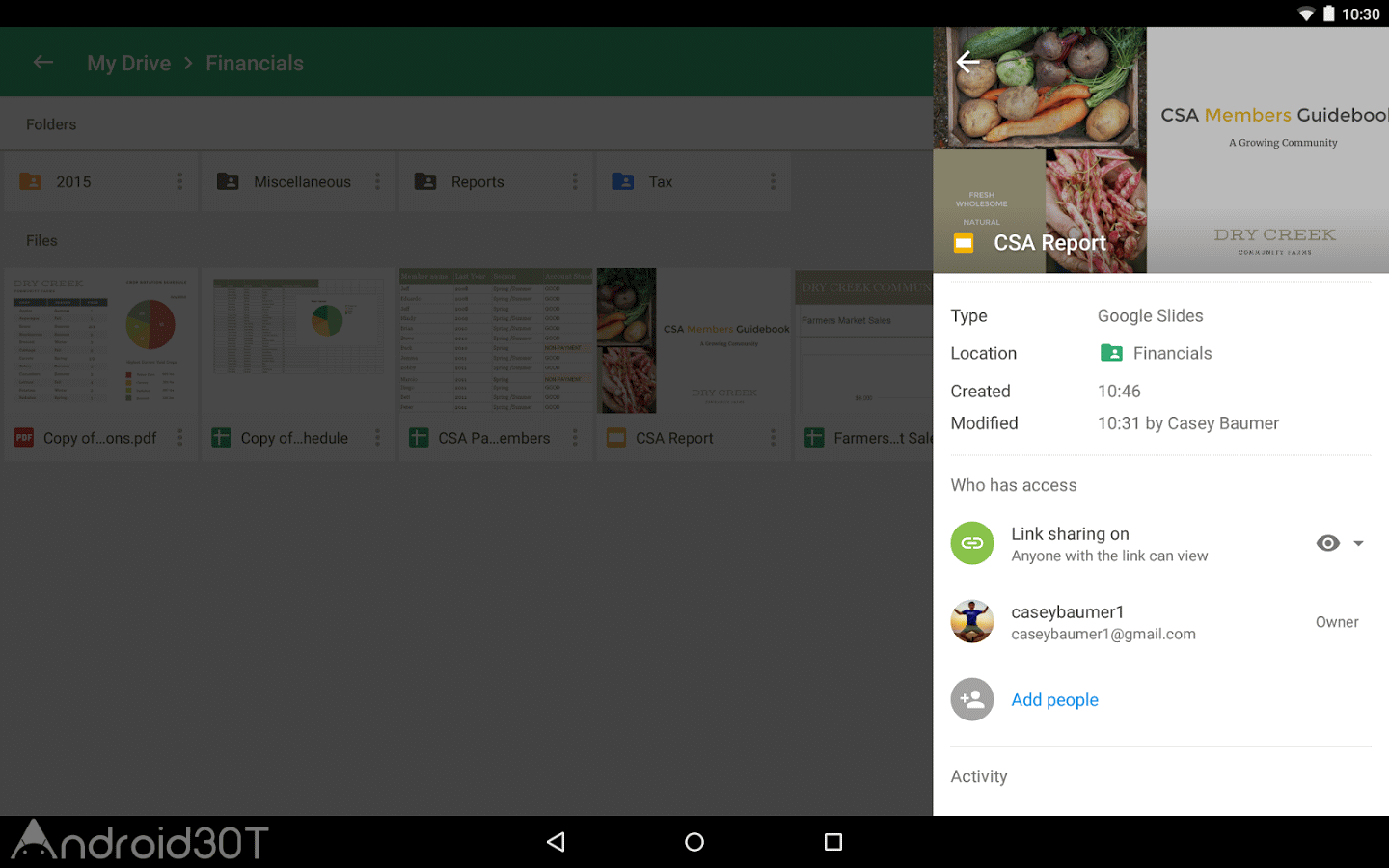Click 'Modified 10:31 by Casey Baumer' value
1389x868 pixels.
coord(1188,422)
